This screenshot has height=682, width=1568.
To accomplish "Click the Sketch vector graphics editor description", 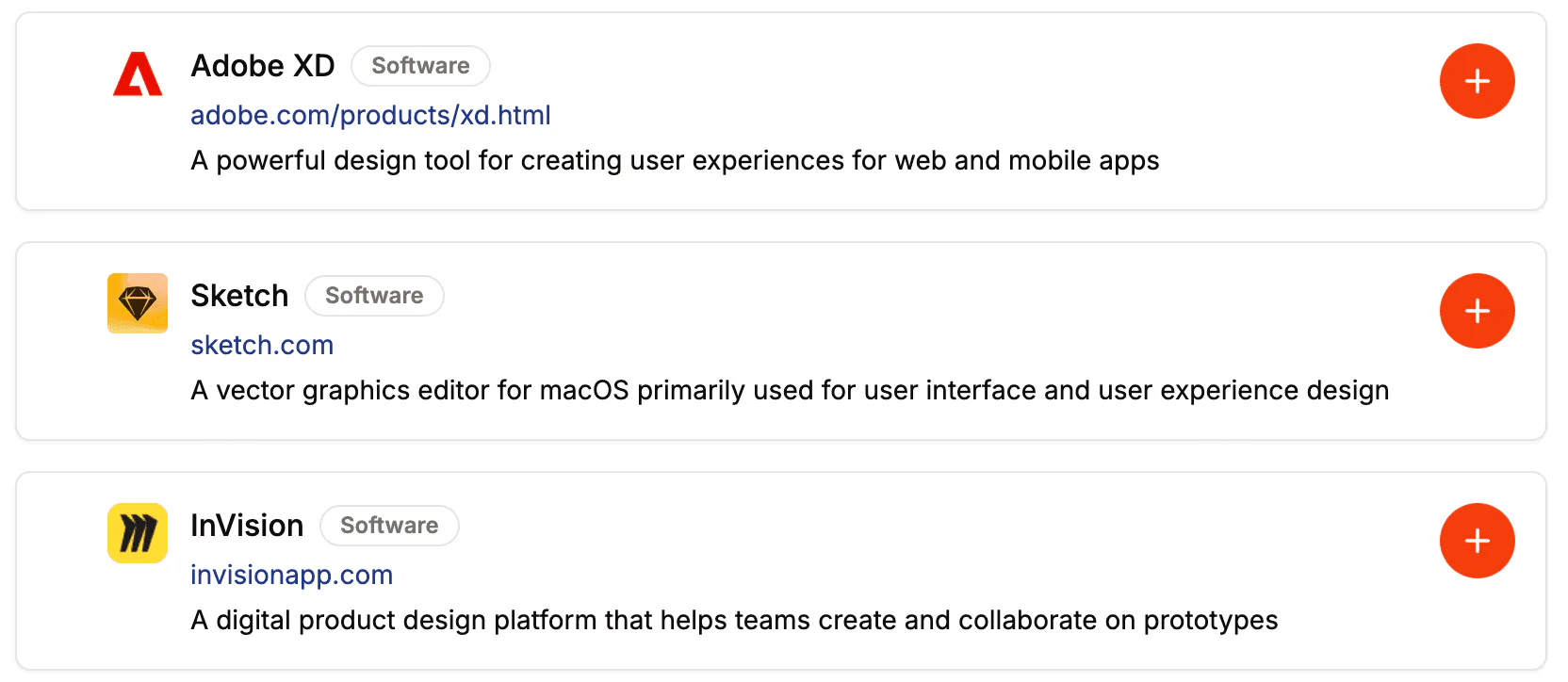I will click(790, 390).
